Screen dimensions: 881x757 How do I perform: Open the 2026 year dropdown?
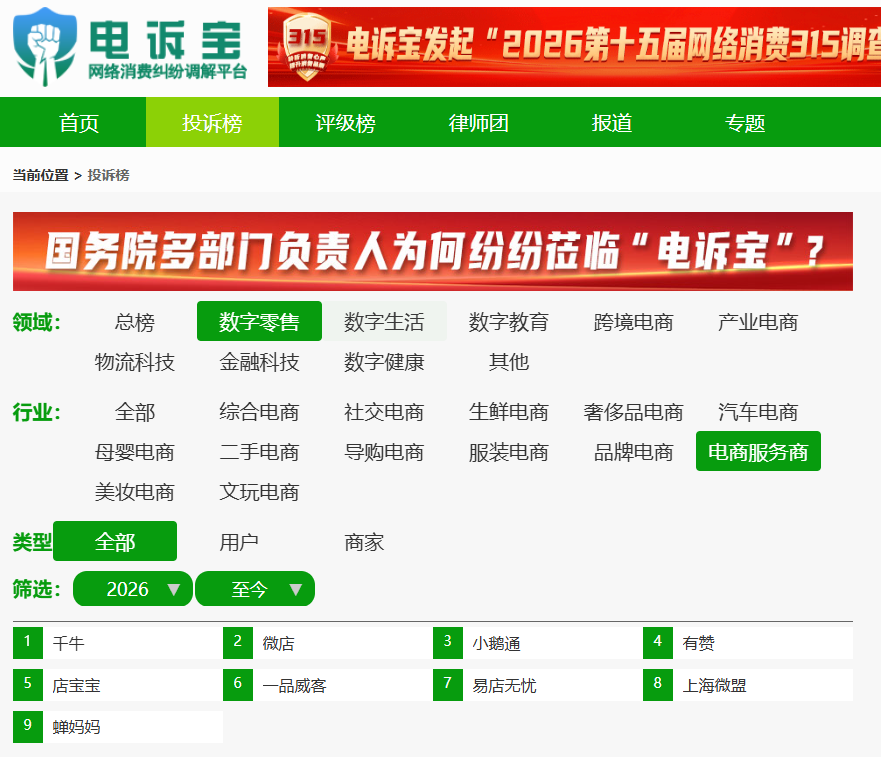(x=133, y=588)
